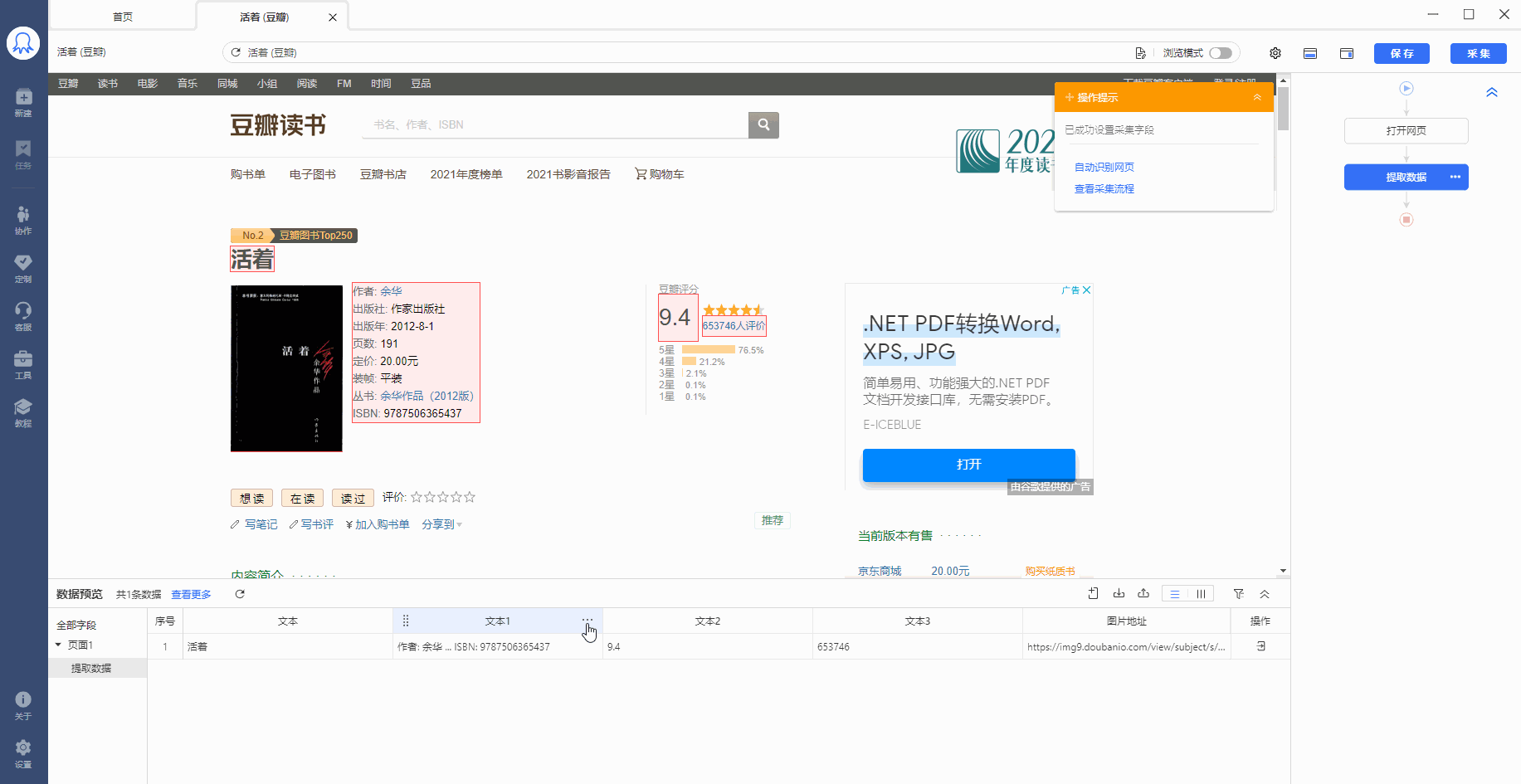The height and width of the screenshot is (784, 1521).
Task: Click the 自动识别网页 link
Action: click(x=1104, y=167)
